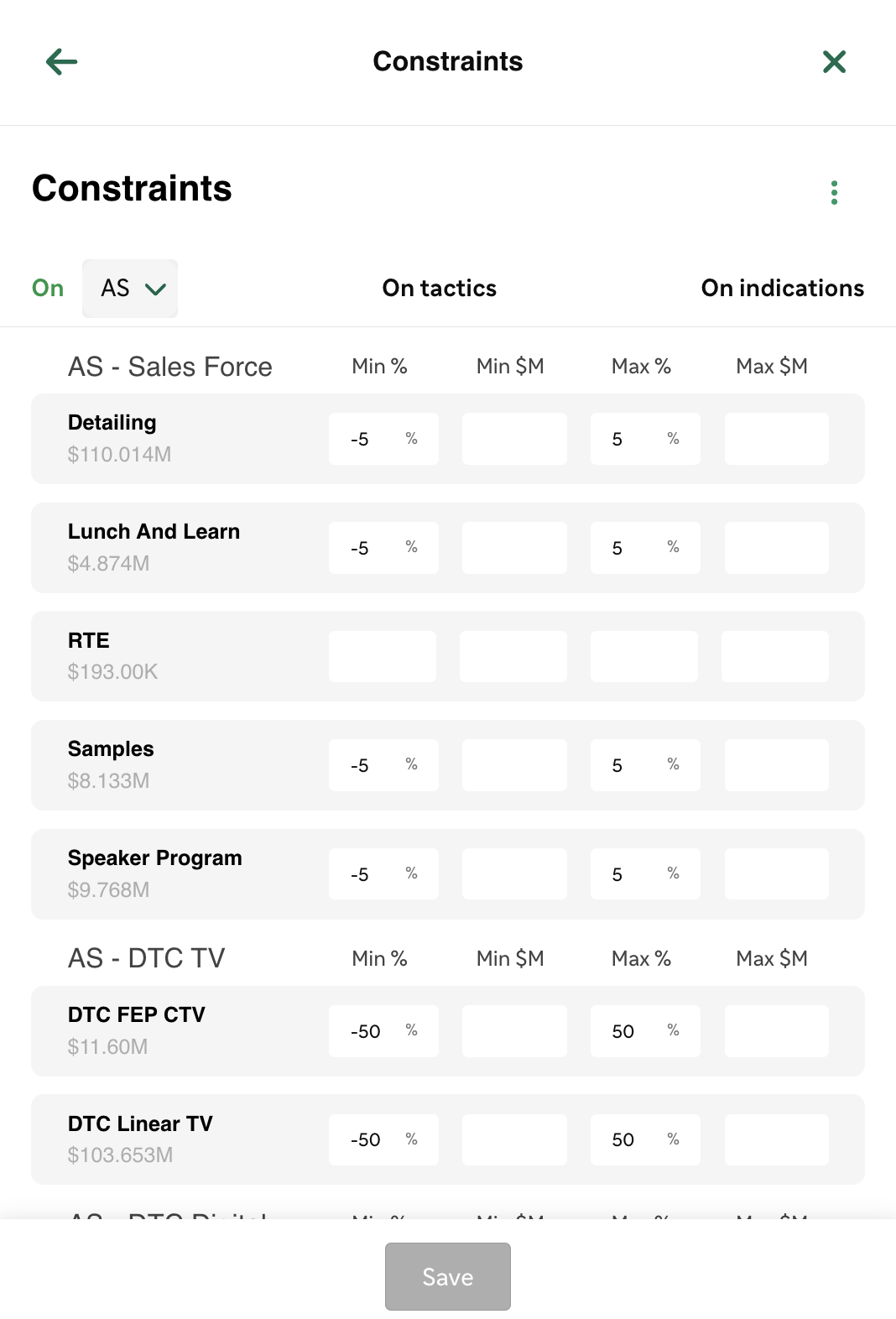Switch to On tactics tab
This screenshot has width=896, height=1319.
(x=440, y=288)
